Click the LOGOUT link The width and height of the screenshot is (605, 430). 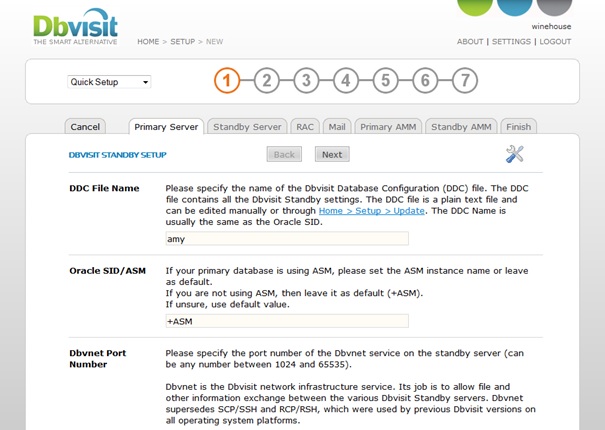(555, 41)
